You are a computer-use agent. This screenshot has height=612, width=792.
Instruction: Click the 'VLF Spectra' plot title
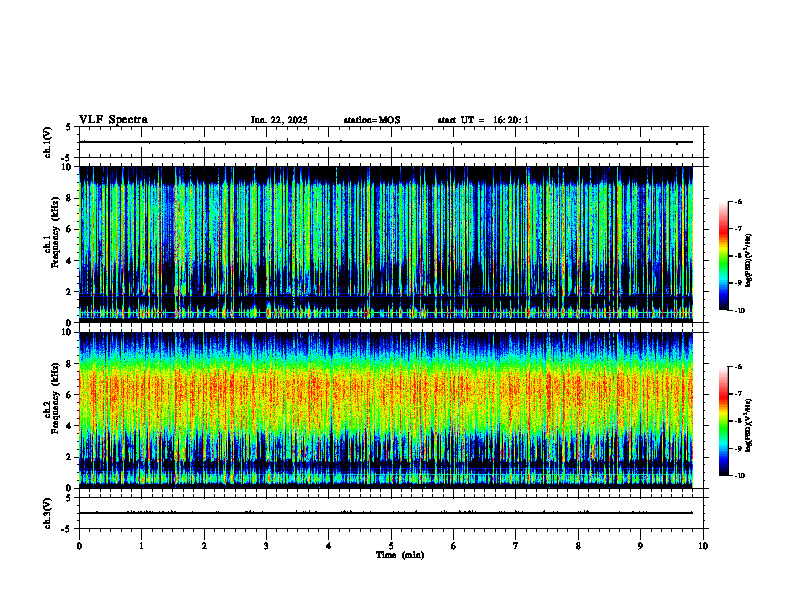pyautogui.click(x=113, y=120)
